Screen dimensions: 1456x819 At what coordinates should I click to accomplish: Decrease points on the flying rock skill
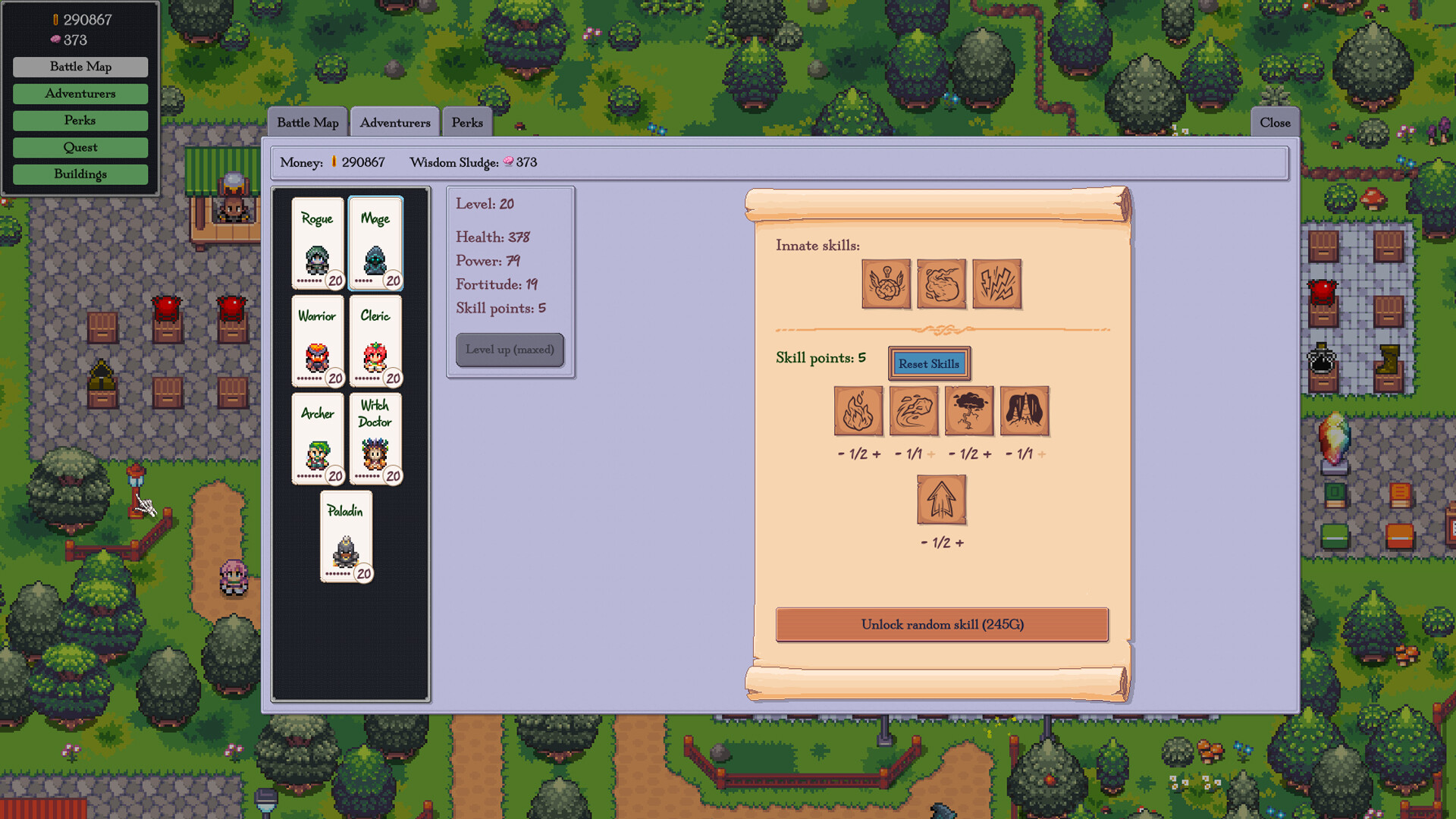coord(898,454)
